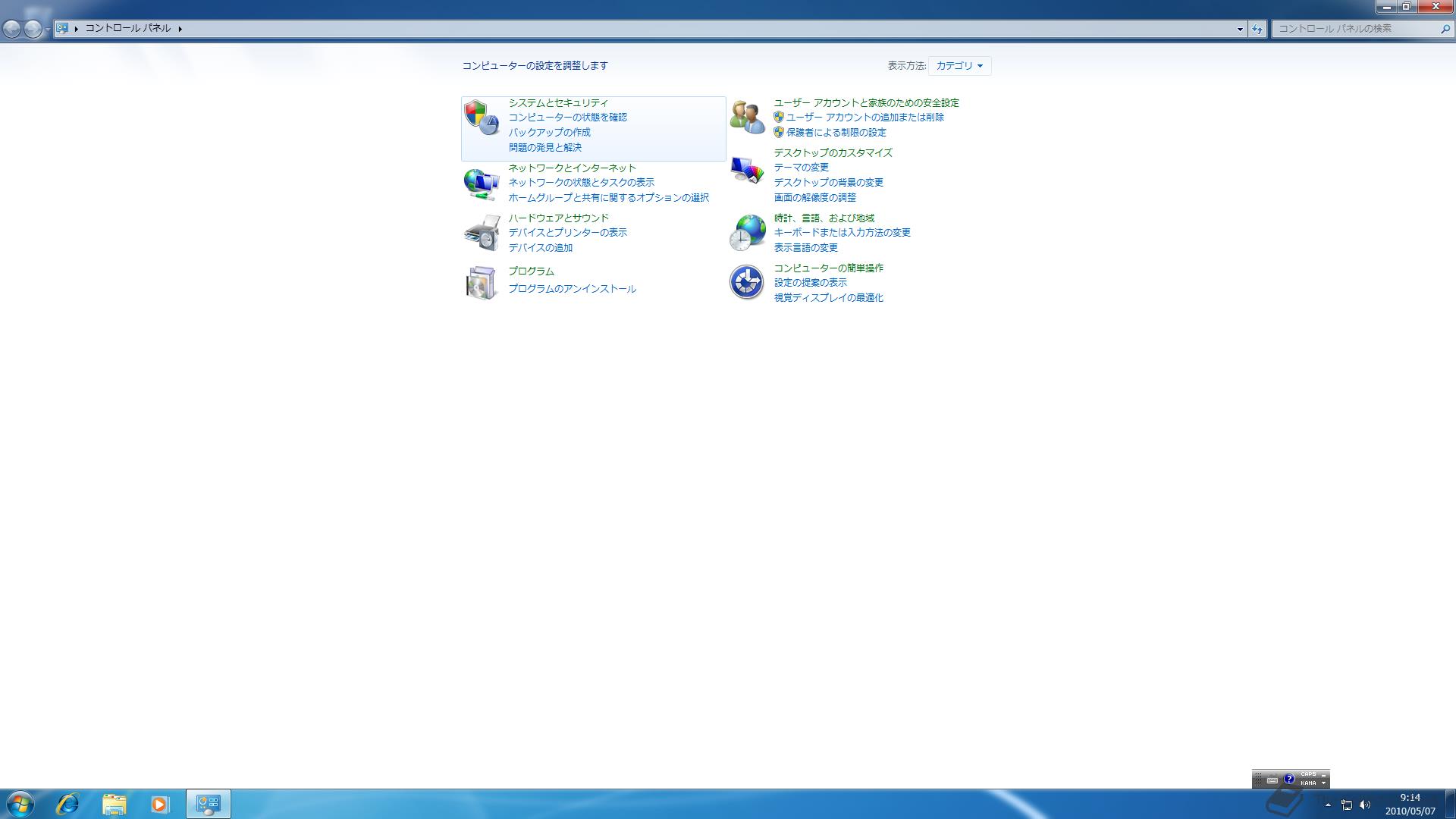
Task: Click the デスクトップのカスタマイズ monitor icon
Action: tap(747, 169)
